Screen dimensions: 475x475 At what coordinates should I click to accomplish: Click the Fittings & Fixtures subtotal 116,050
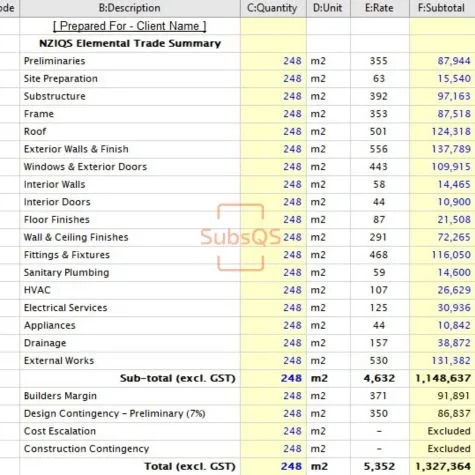(x=451, y=255)
